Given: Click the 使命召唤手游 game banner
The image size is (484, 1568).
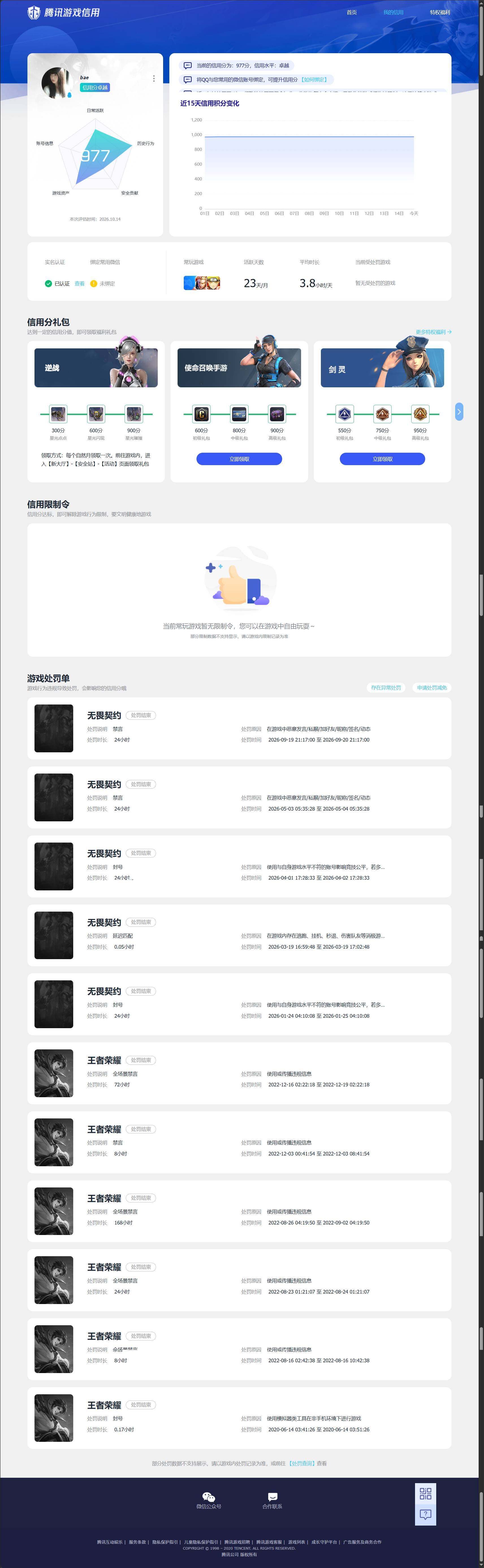Looking at the screenshot, I should click(x=239, y=368).
